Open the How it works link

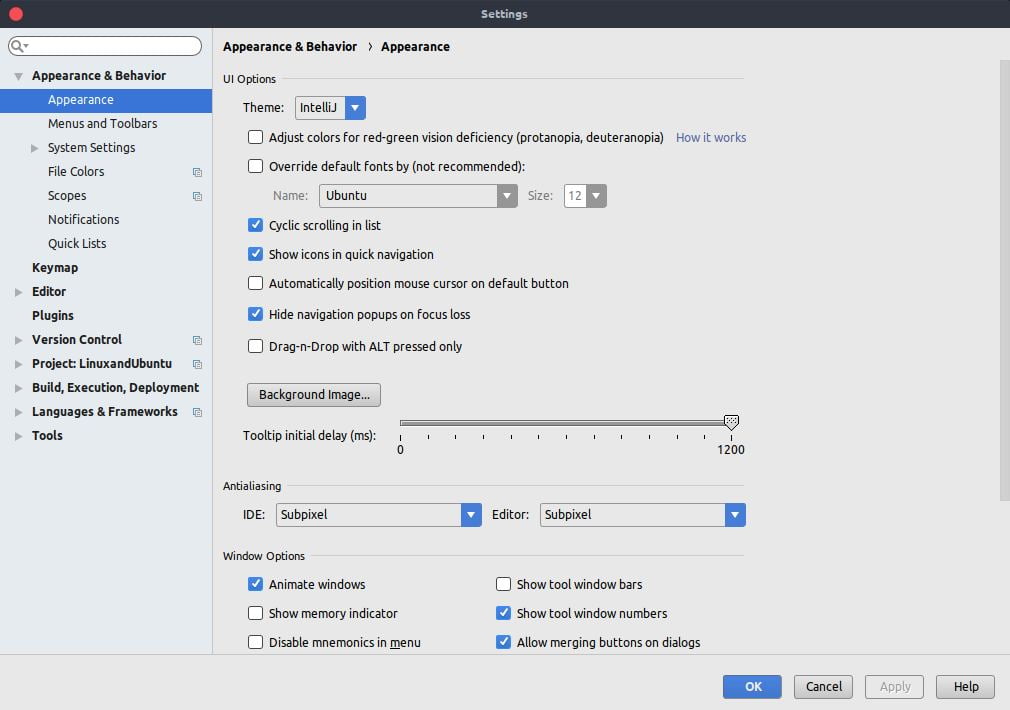[711, 137]
